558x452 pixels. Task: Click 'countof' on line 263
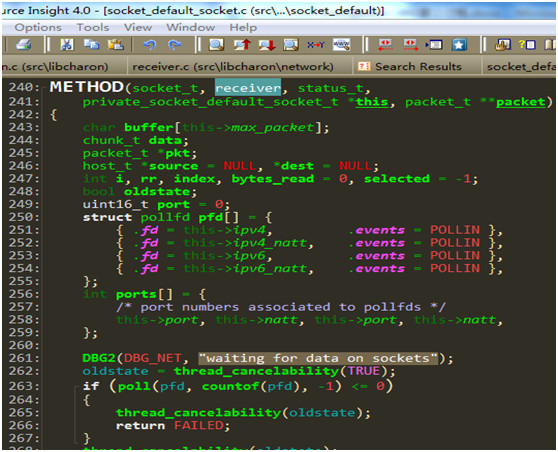click(231, 387)
